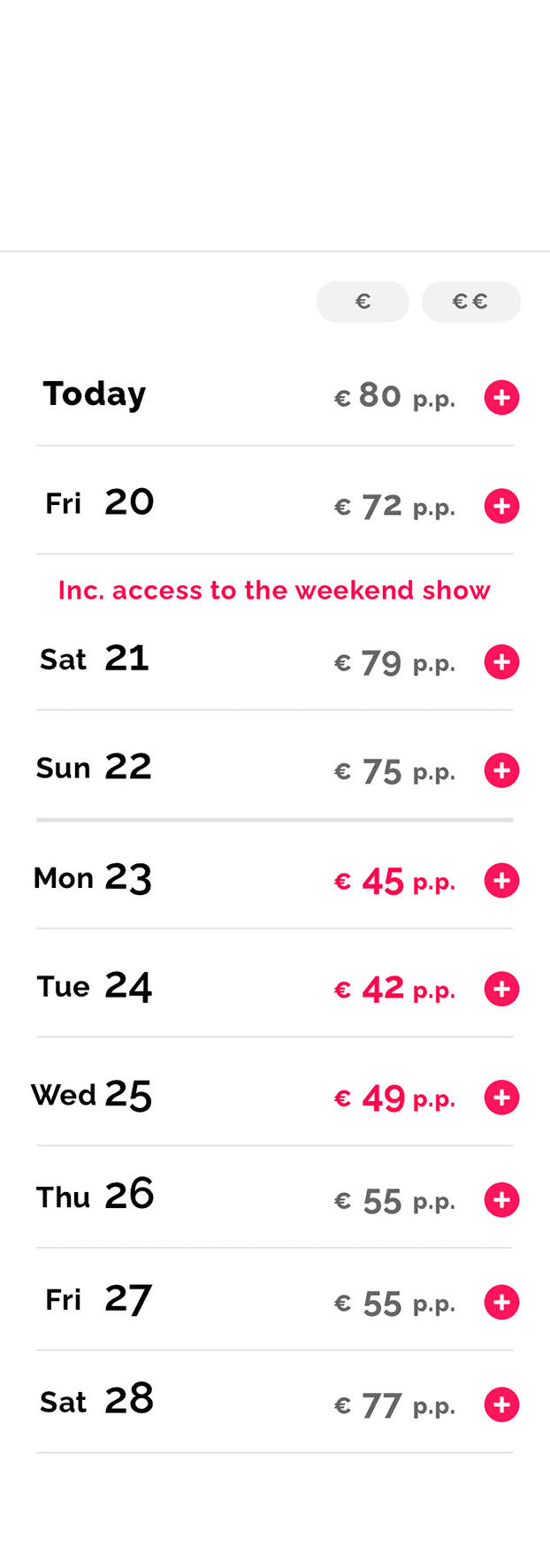Select the € 42 p.p. discounted price
Viewport: 550px width, 1568px height.
pyautogui.click(x=394, y=989)
